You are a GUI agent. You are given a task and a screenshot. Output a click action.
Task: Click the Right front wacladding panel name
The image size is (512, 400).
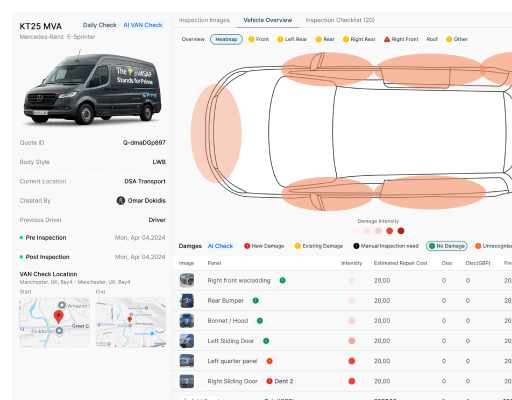coord(239,280)
